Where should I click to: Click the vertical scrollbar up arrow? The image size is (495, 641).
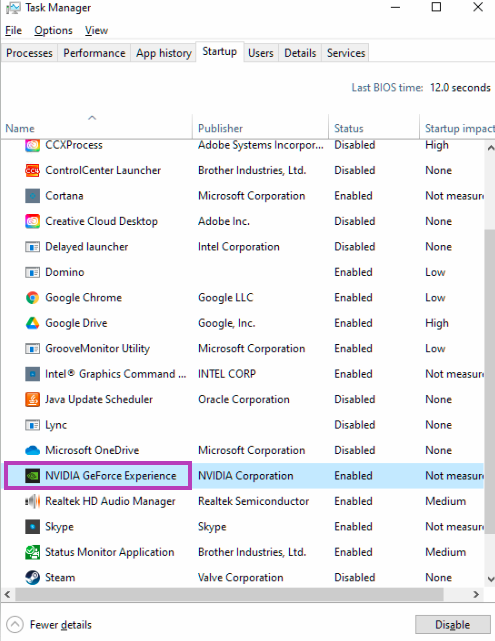pyautogui.click(x=491, y=148)
